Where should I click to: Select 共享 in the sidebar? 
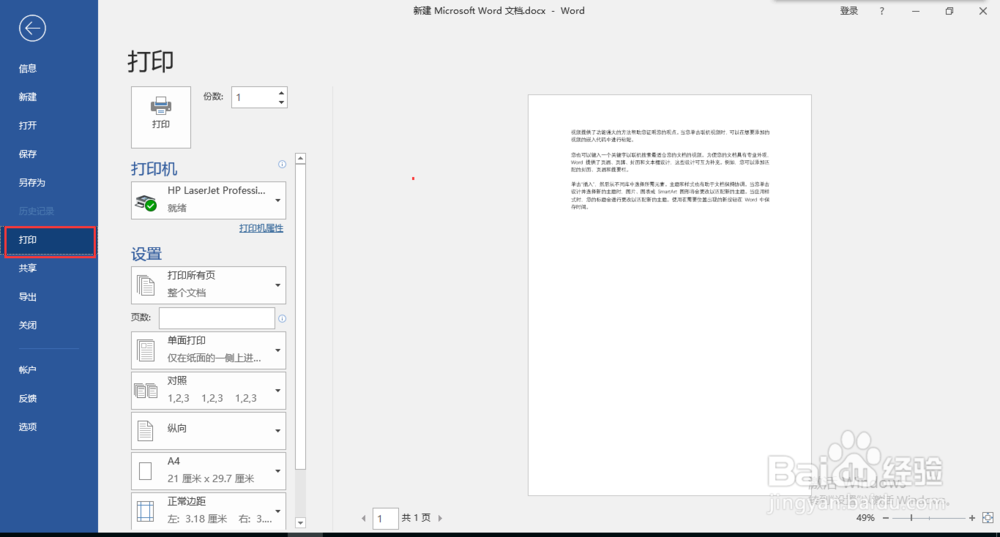(x=27, y=268)
